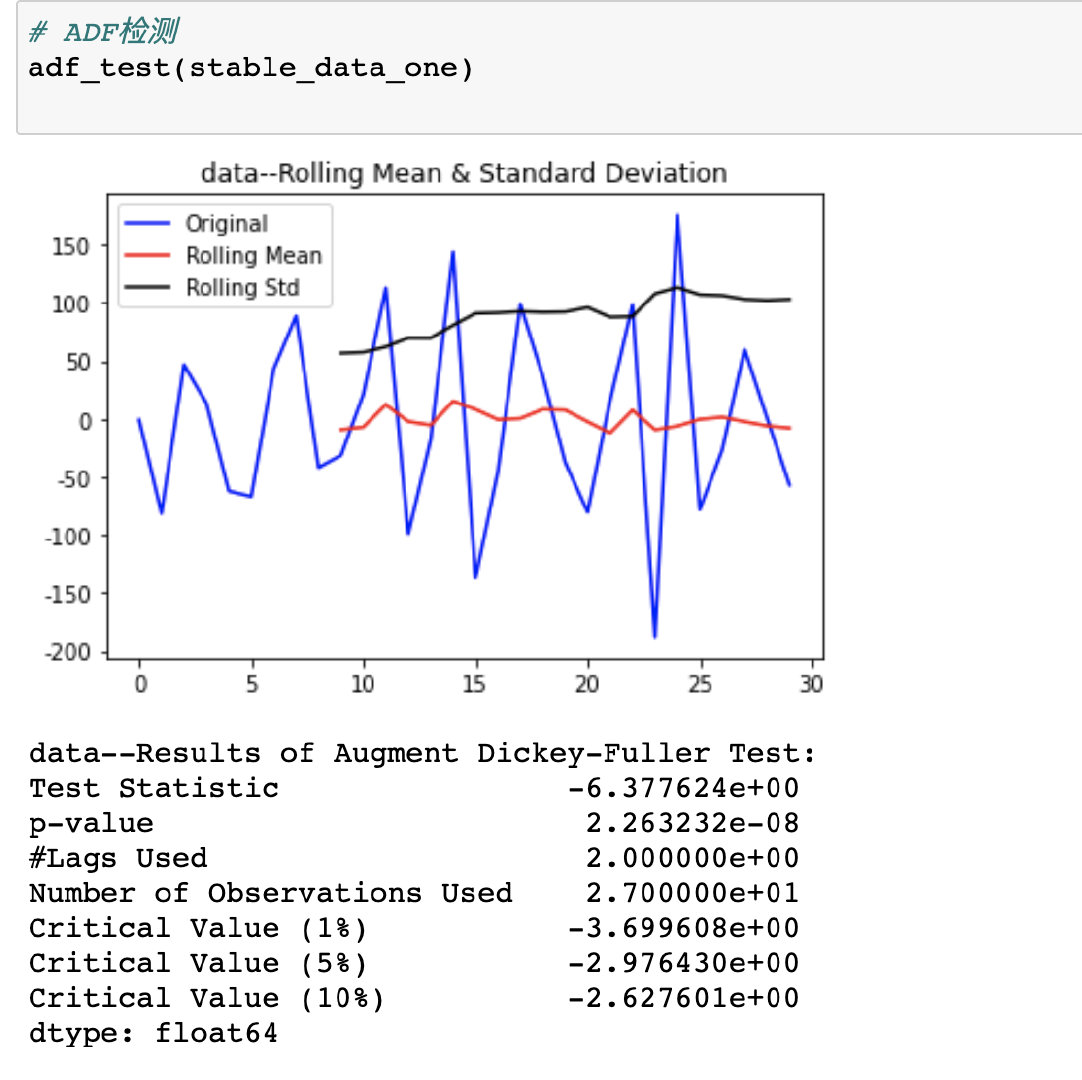Click the '# ADF检测' comment line
The image size is (1082, 1080).
pos(103,32)
